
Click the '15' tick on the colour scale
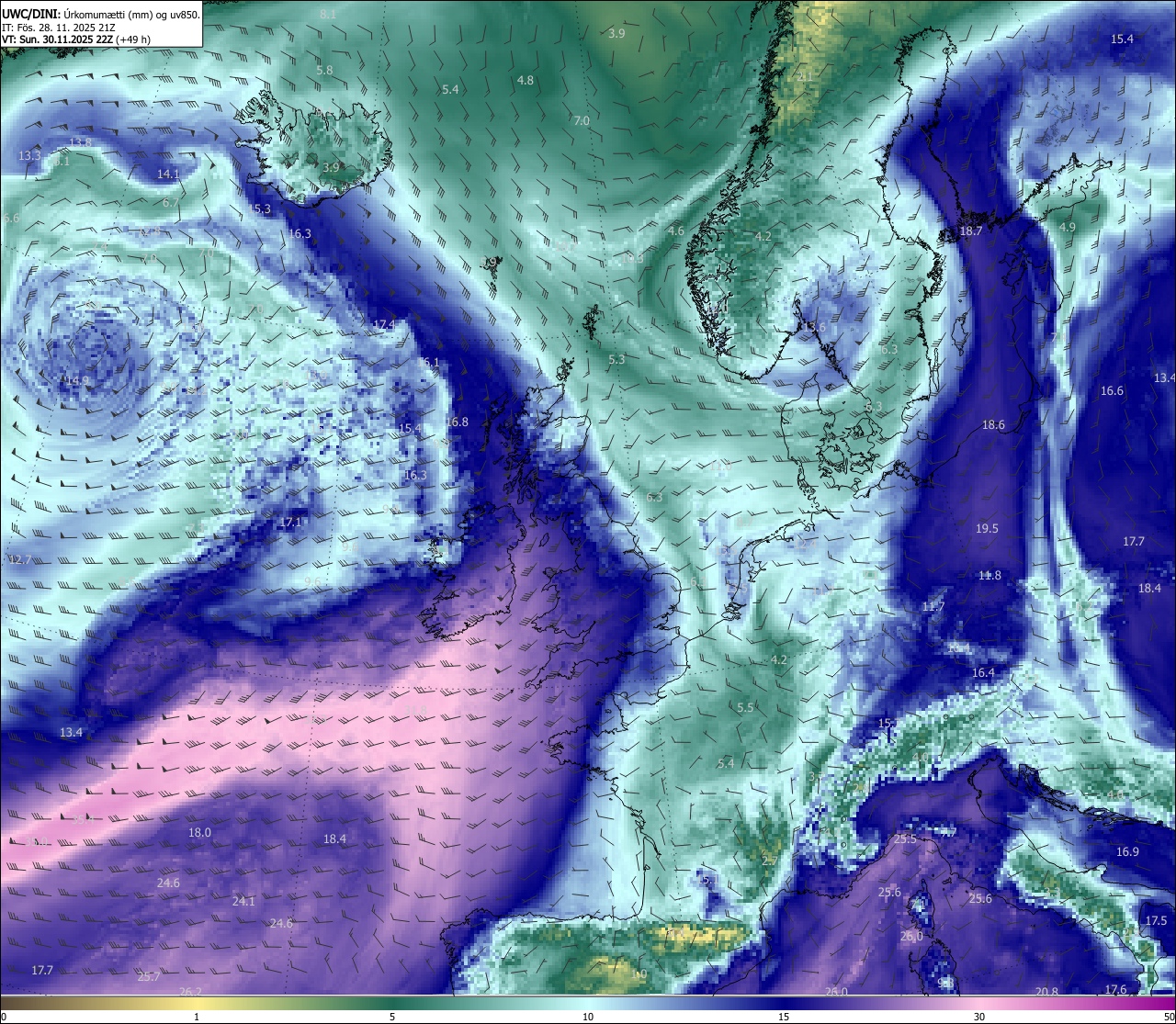784,1017
